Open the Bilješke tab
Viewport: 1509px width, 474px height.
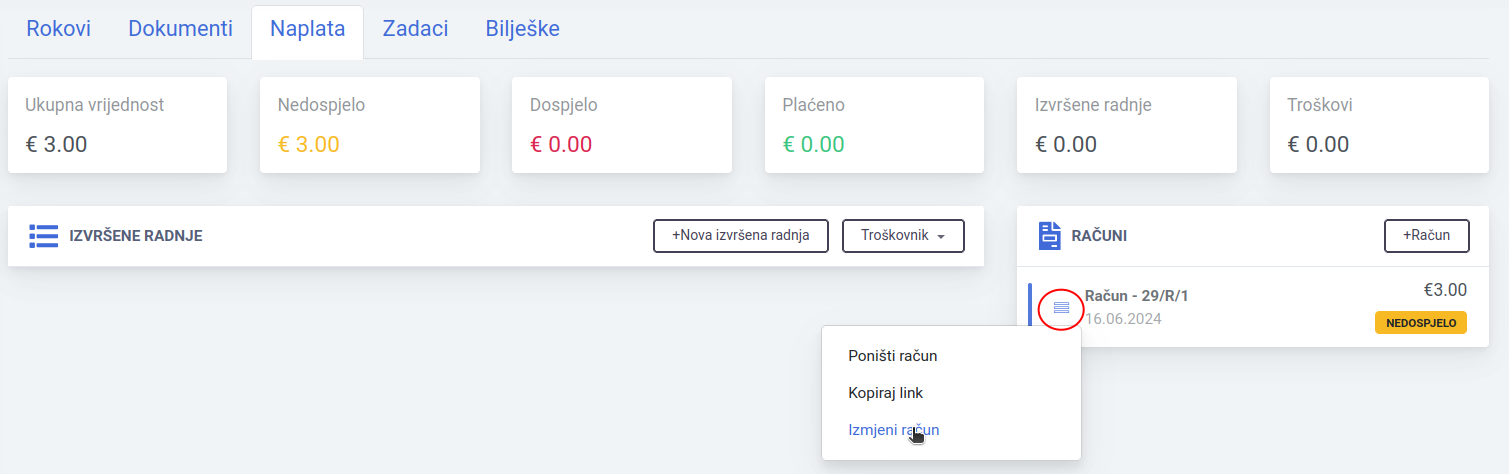coord(522,29)
